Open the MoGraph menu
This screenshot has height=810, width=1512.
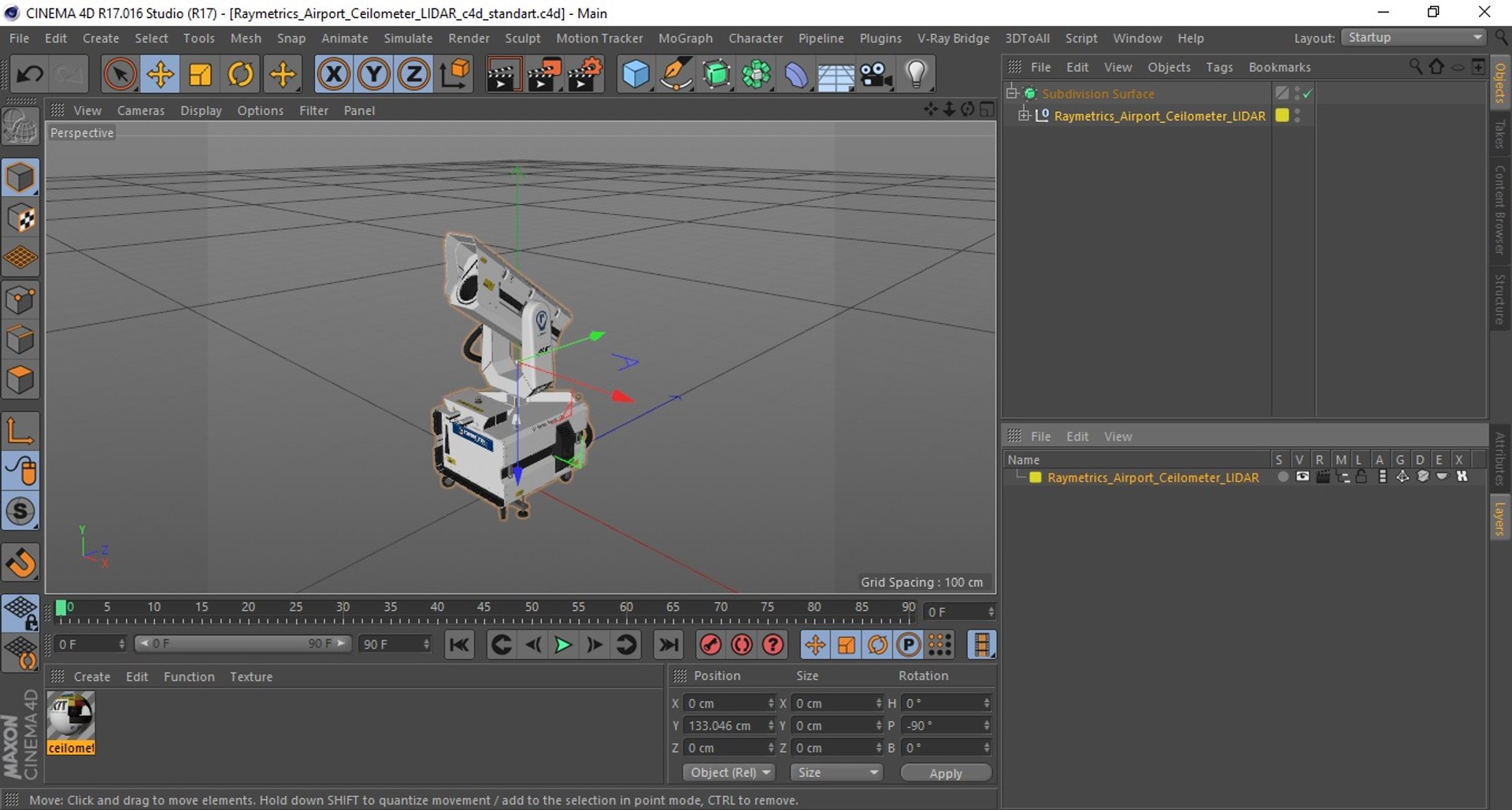point(684,38)
